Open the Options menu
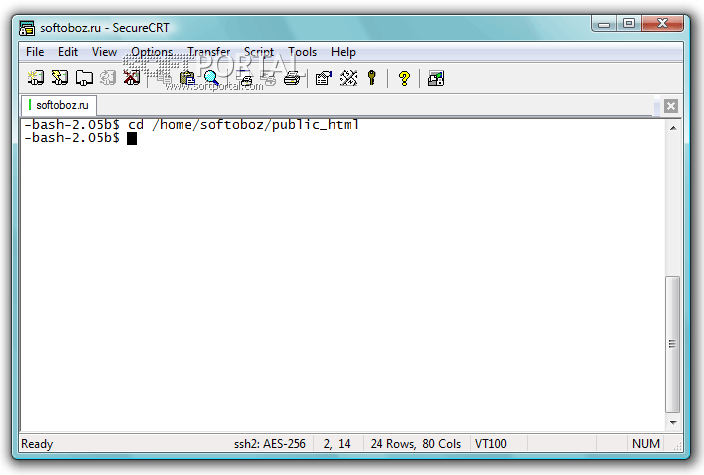Image resolution: width=704 pixels, height=475 pixels. 152,52
